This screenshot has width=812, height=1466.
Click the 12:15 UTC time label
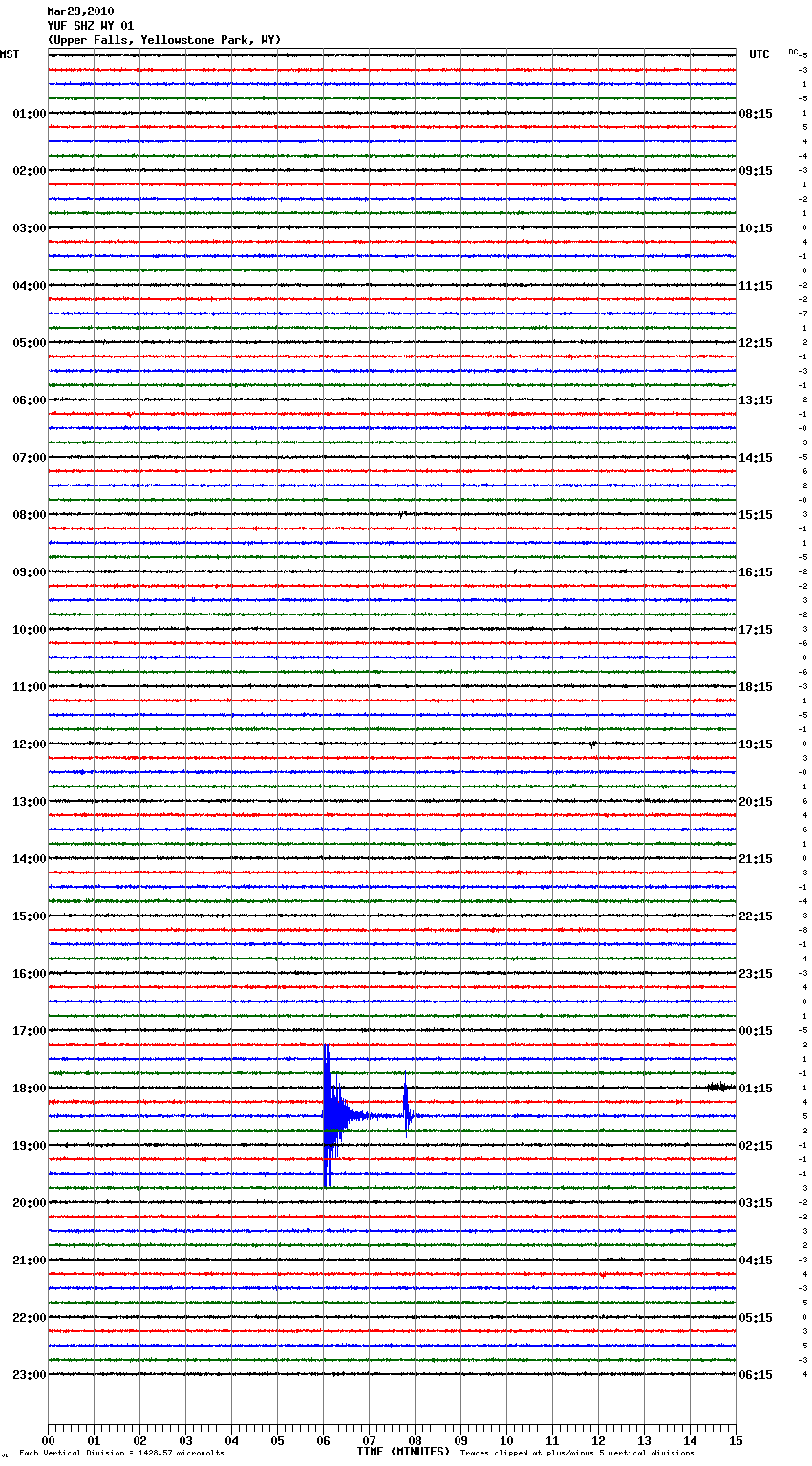click(x=756, y=343)
